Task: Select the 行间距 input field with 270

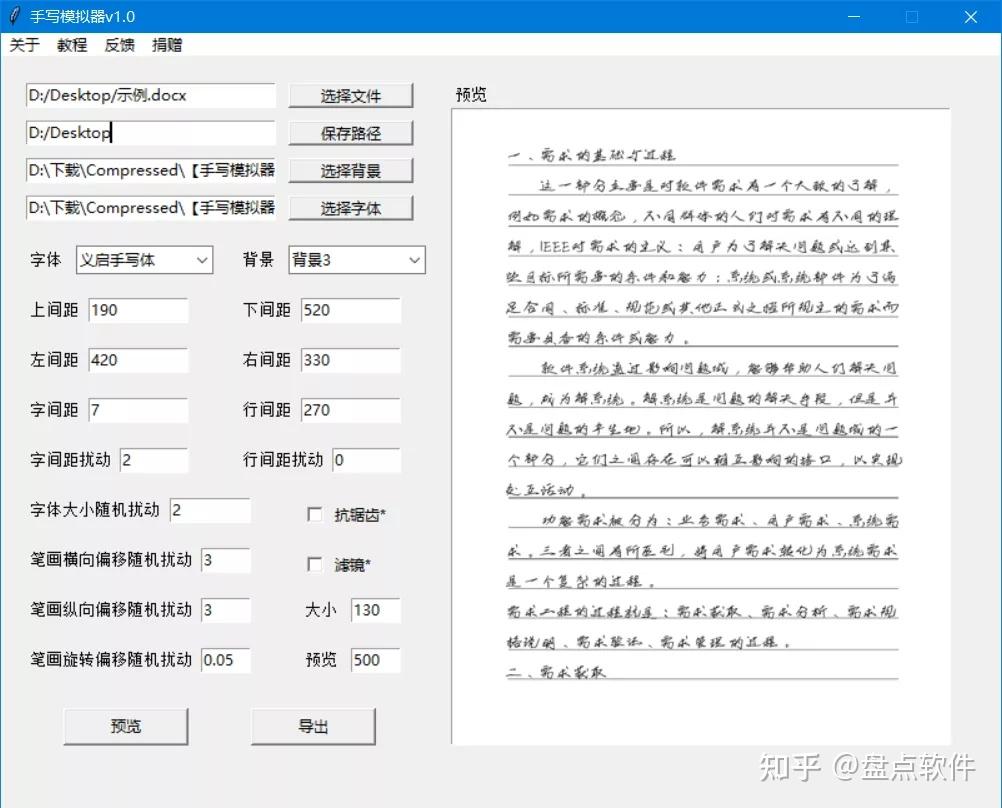Action: (350, 410)
